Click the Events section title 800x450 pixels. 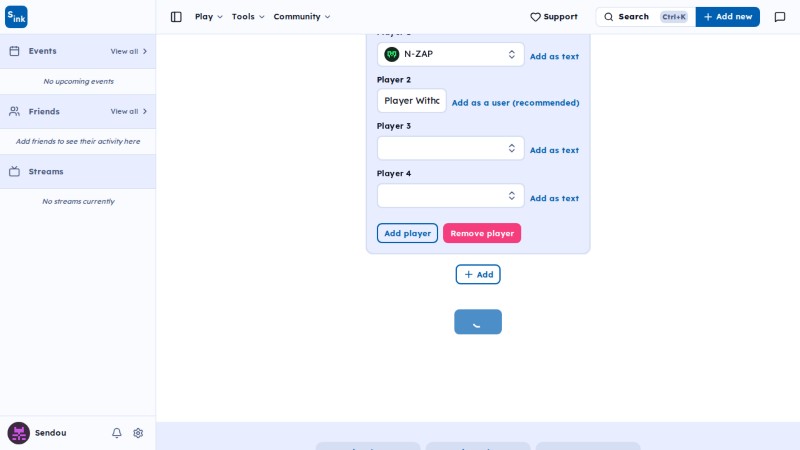coord(42,51)
